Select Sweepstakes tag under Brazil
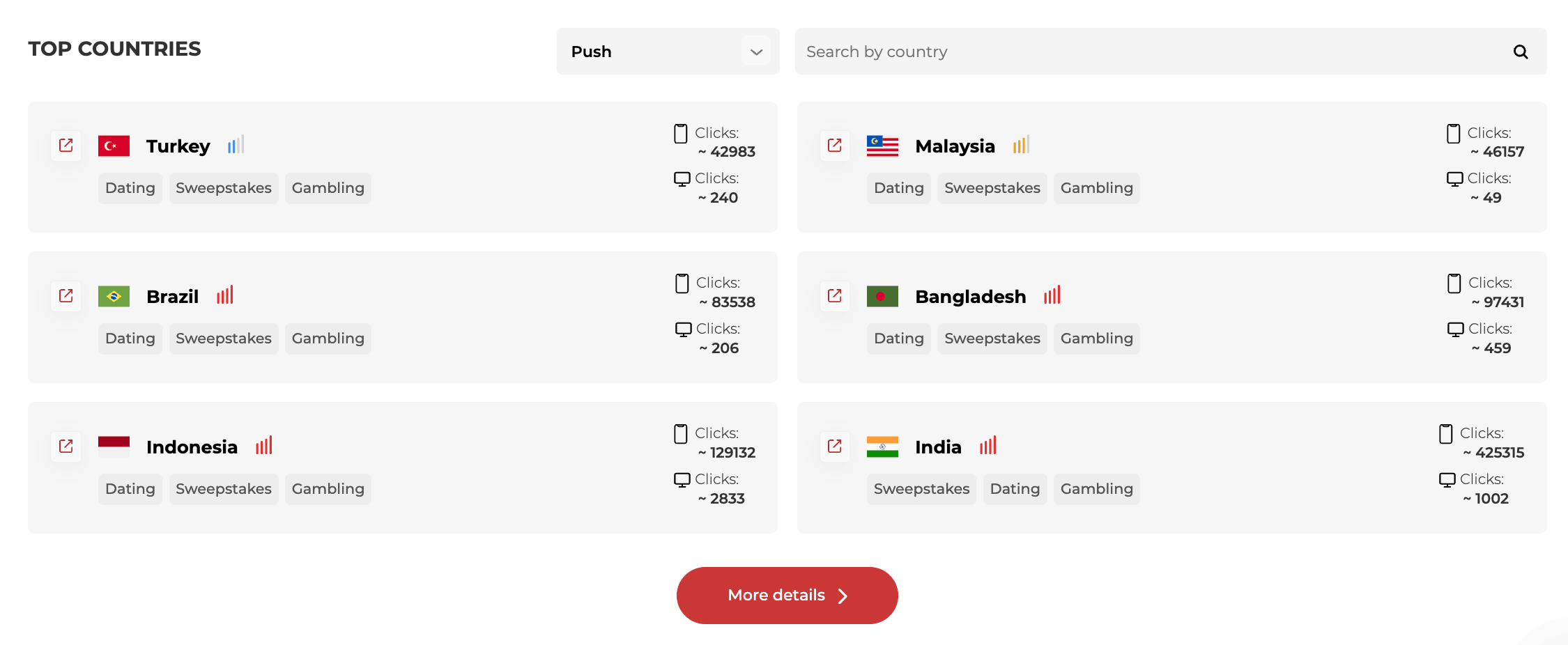Viewport: 1568px width, 645px height. (x=223, y=339)
